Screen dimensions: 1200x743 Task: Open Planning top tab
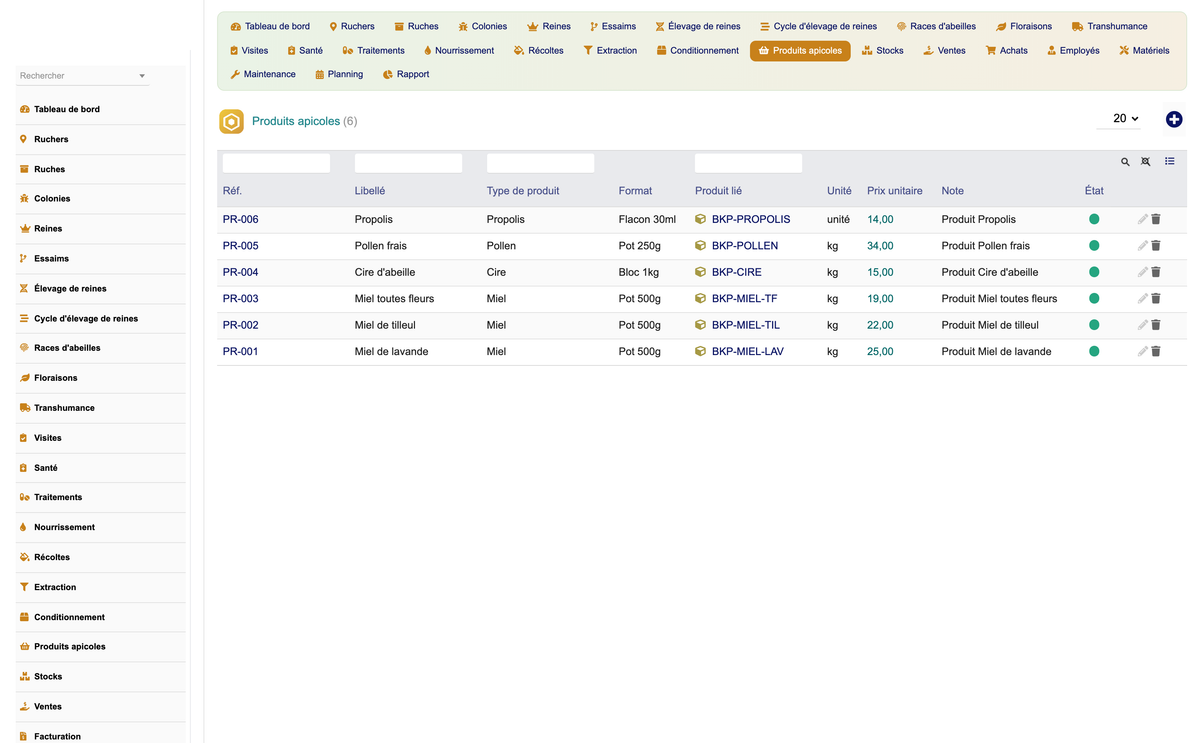(339, 74)
